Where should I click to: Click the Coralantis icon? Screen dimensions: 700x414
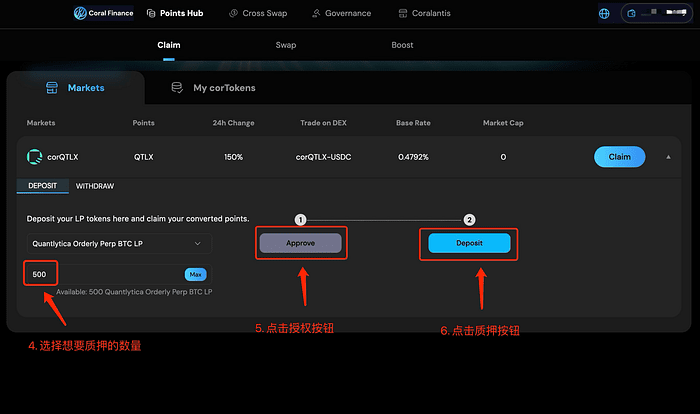point(403,13)
